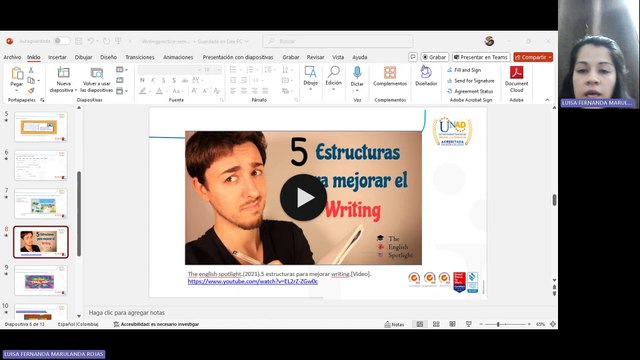
Task: Click the Pegar paste icon
Action: click(17, 73)
